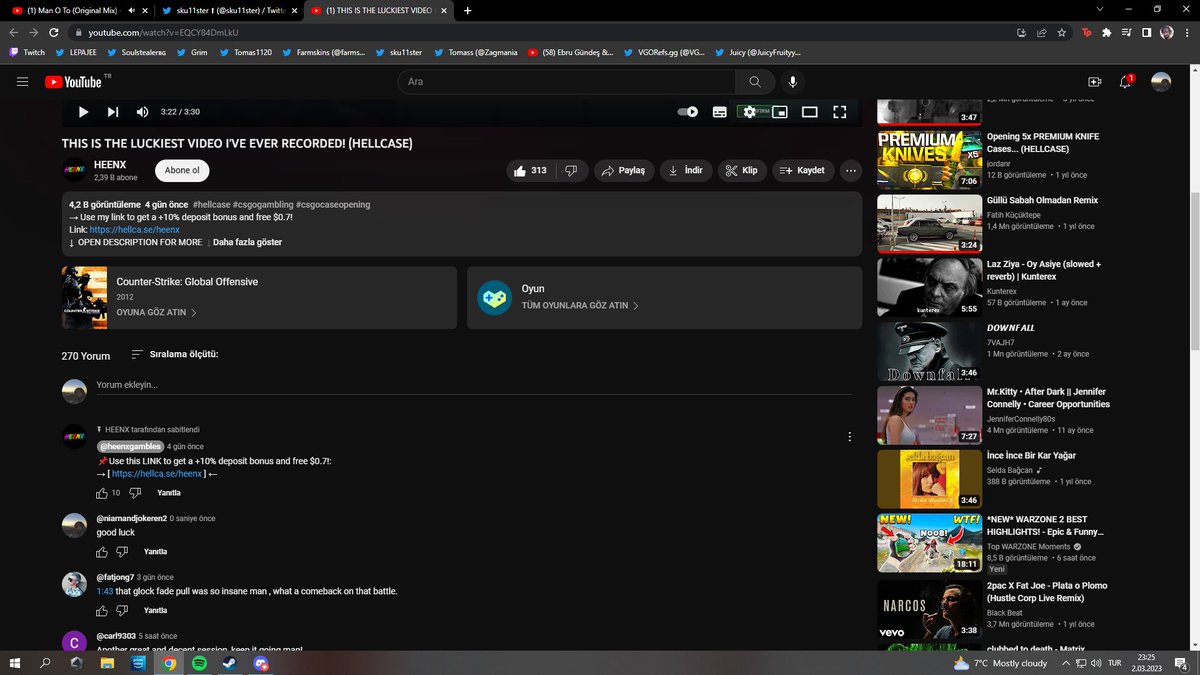Click the İndir download button
Viewport: 1200px width, 675px height.
[687, 171]
